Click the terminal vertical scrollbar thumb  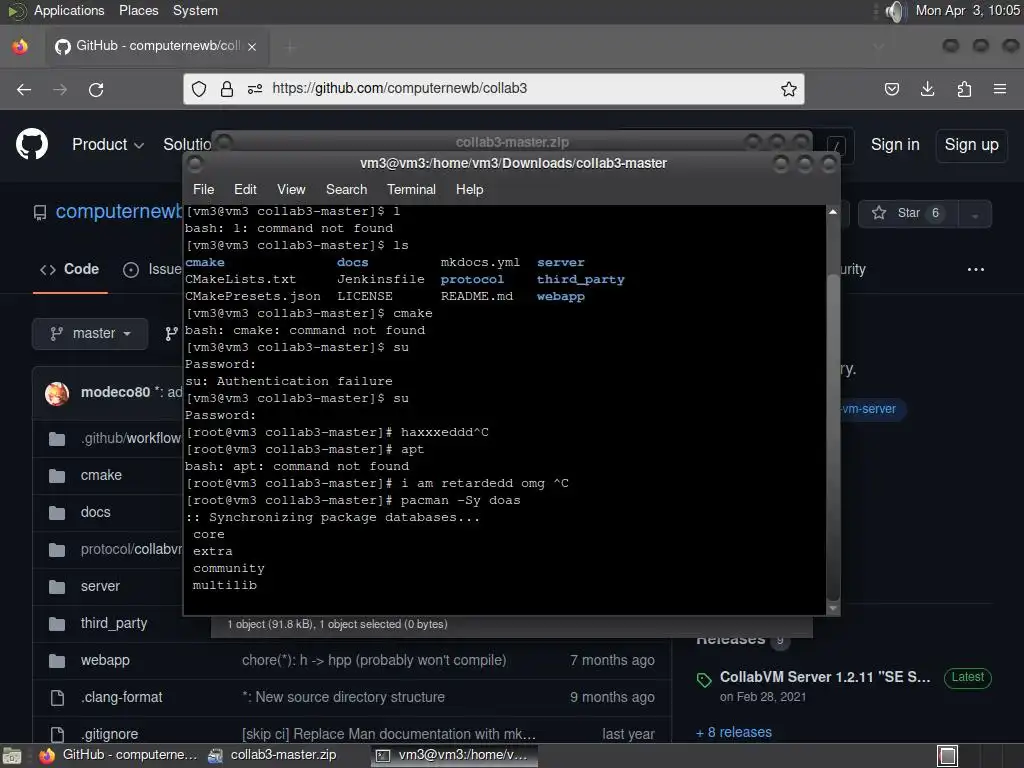833,436
